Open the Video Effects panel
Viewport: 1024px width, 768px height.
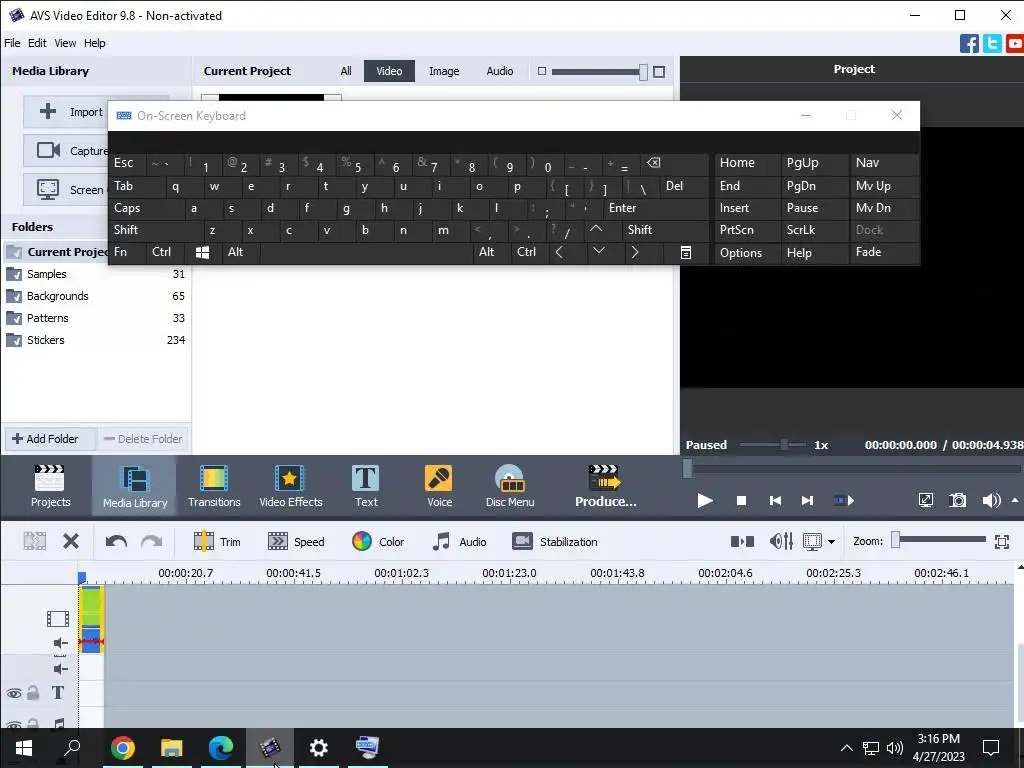click(291, 486)
